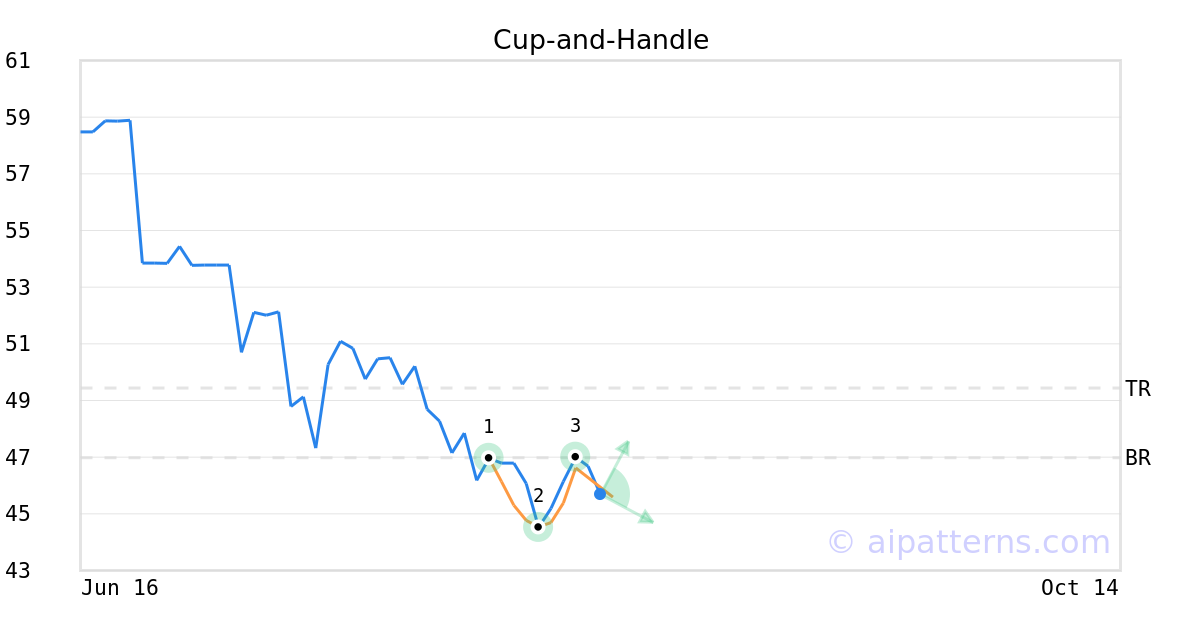1200x630 pixels.
Task: Click the Cup-and-Handle chart title
Action: pos(601,40)
